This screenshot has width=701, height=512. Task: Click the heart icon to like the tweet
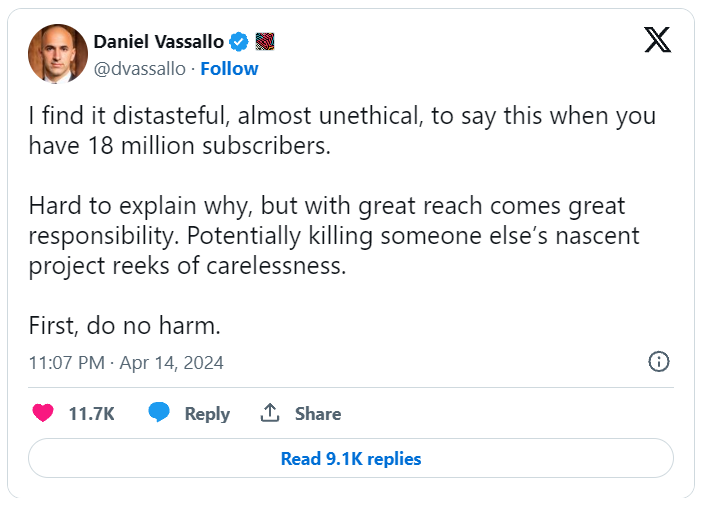tap(43, 413)
